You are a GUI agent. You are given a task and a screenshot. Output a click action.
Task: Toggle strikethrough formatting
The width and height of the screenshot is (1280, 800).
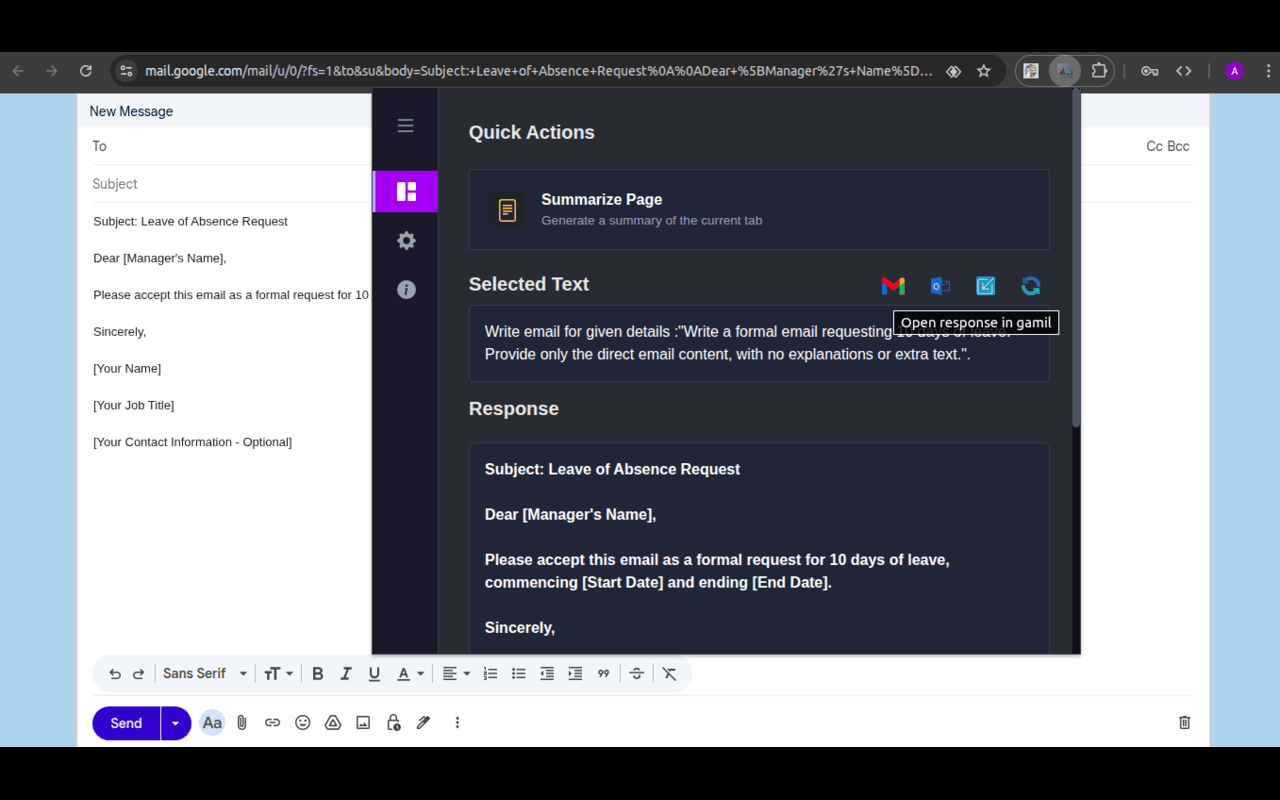pyautogui.click(x=637, y=674)
